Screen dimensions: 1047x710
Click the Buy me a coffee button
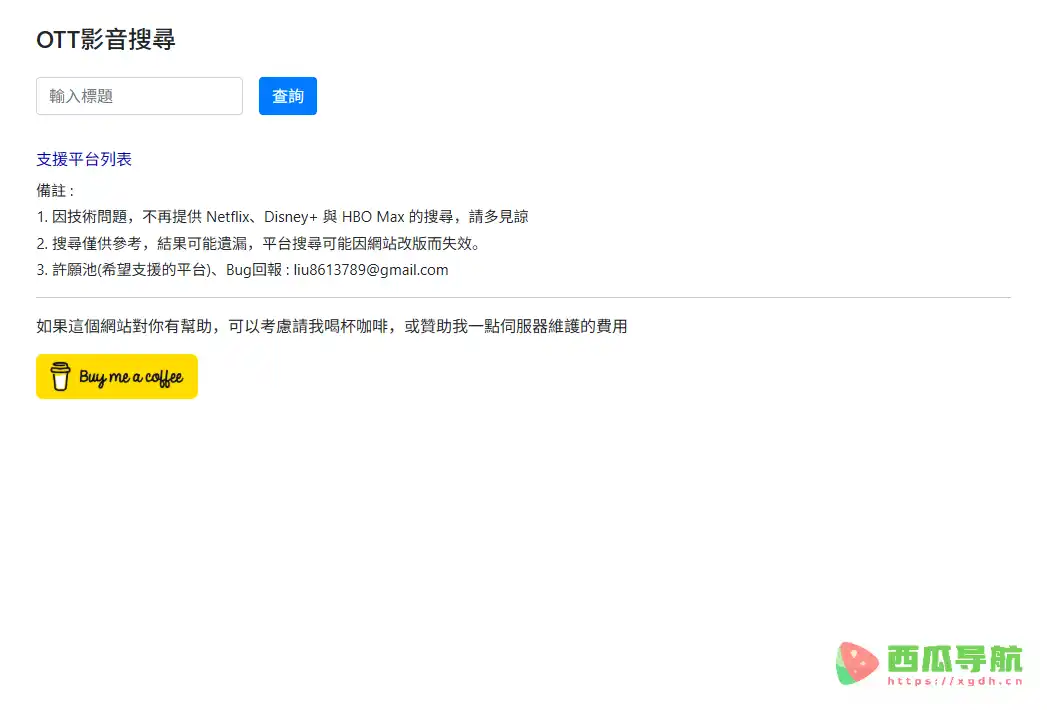tap(117, 377)
